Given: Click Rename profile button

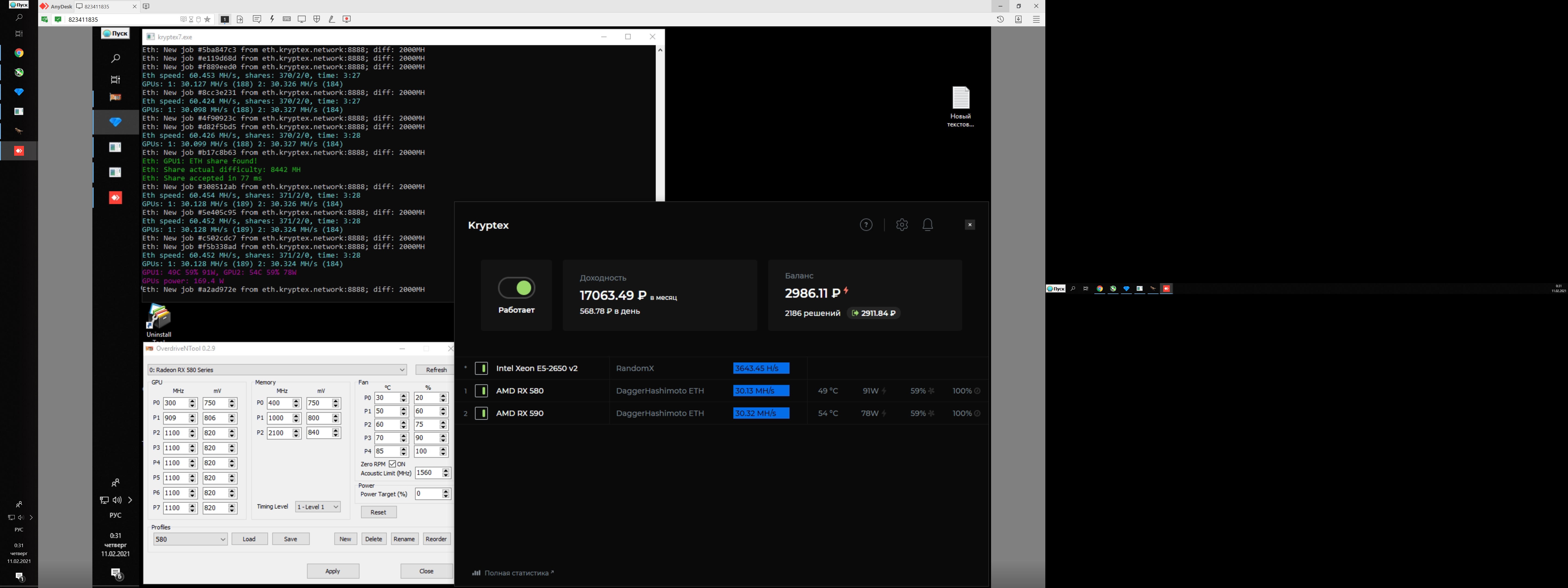Looking at the screenshot, I should [x=404, y=539].
